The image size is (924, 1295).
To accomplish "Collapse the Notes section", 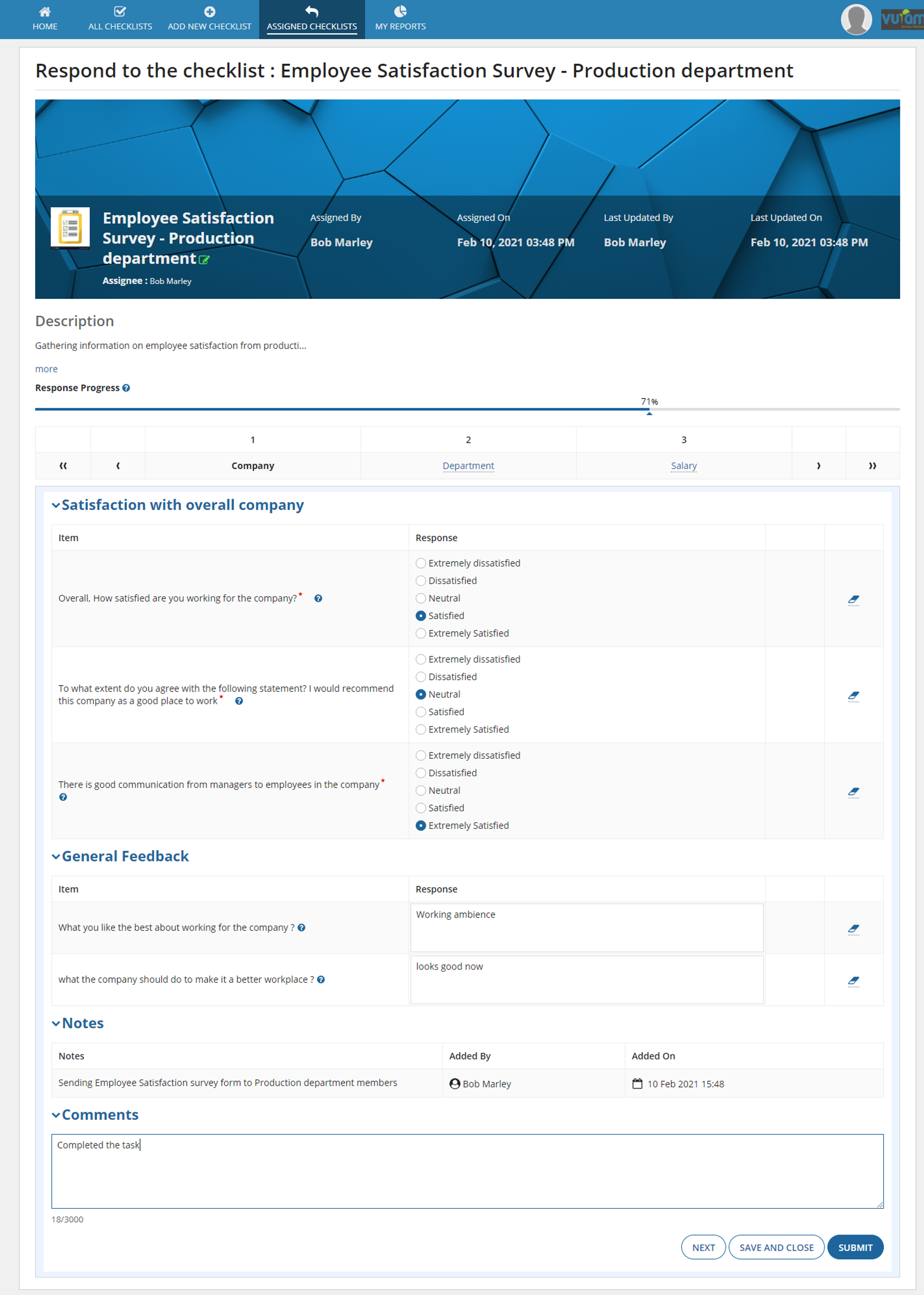I will pos(56,1024).
